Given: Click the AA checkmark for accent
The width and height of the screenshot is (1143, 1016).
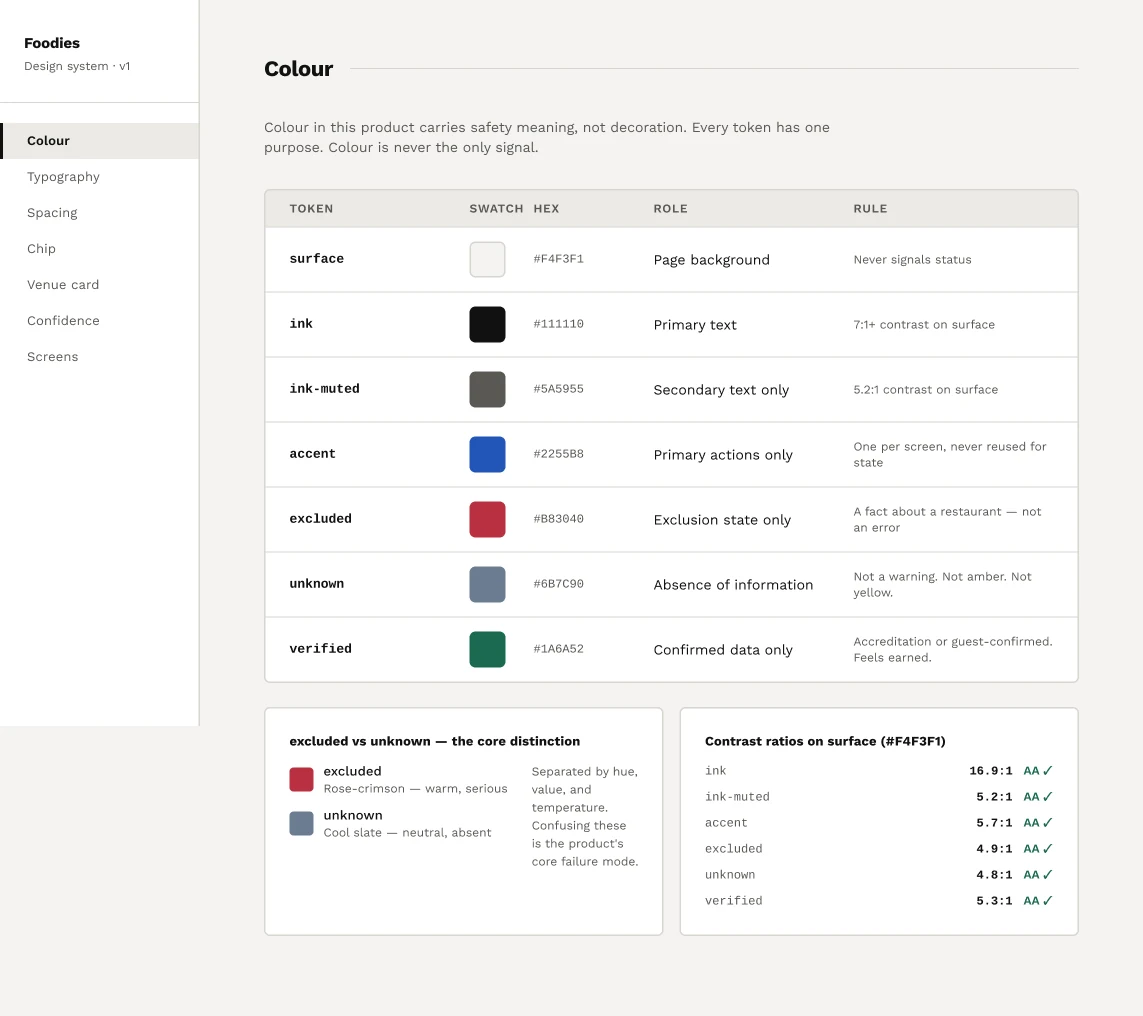Looking at the screenshot, I should [1038, 822].
